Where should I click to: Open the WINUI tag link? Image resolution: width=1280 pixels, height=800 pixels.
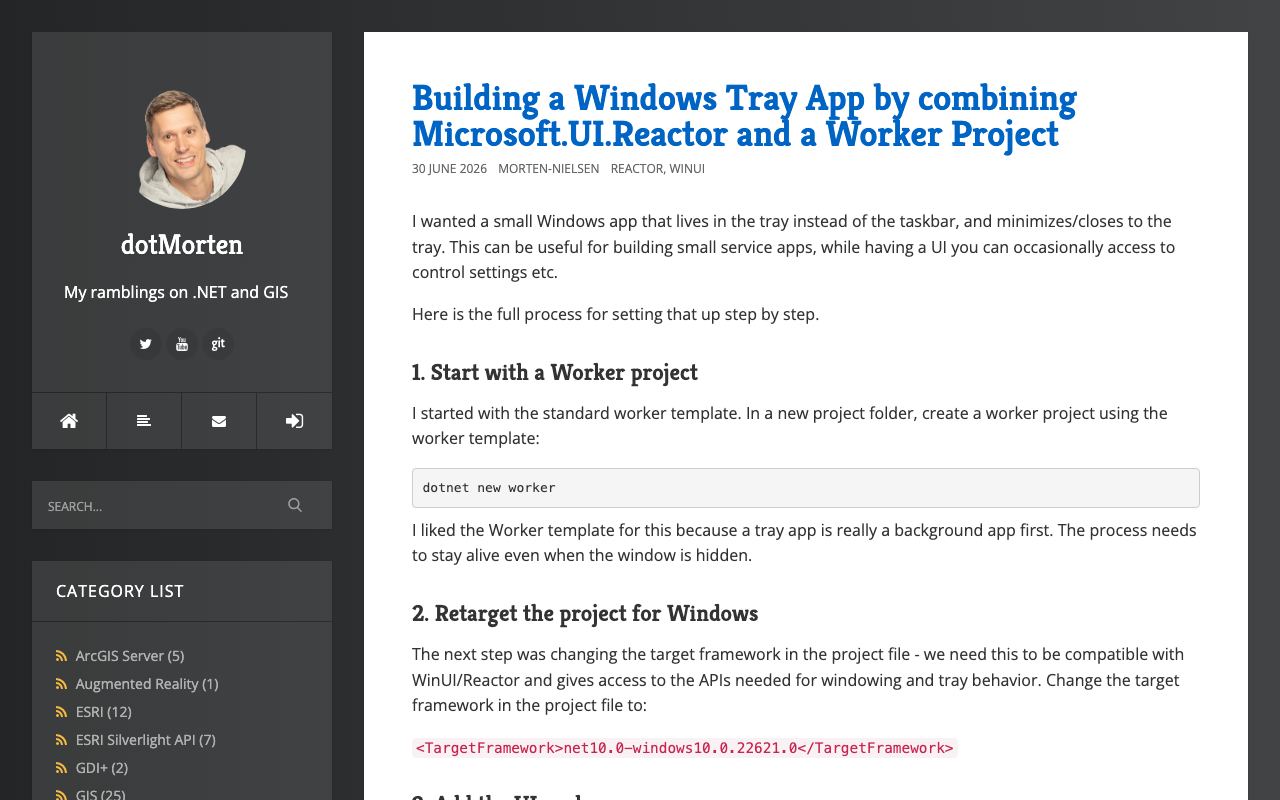[687, 169]
